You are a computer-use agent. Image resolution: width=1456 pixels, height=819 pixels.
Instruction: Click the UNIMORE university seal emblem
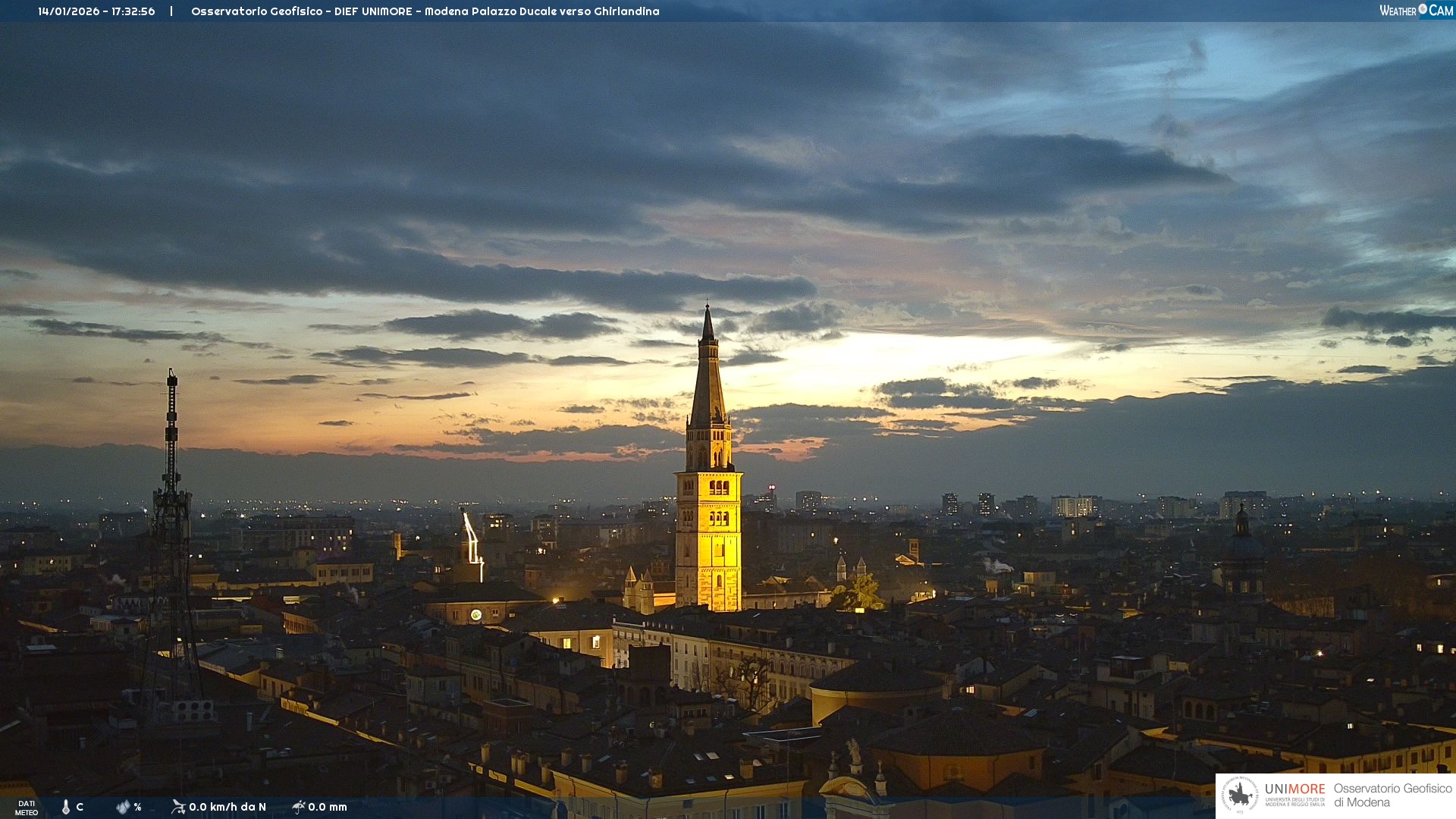pos(1241,795)
